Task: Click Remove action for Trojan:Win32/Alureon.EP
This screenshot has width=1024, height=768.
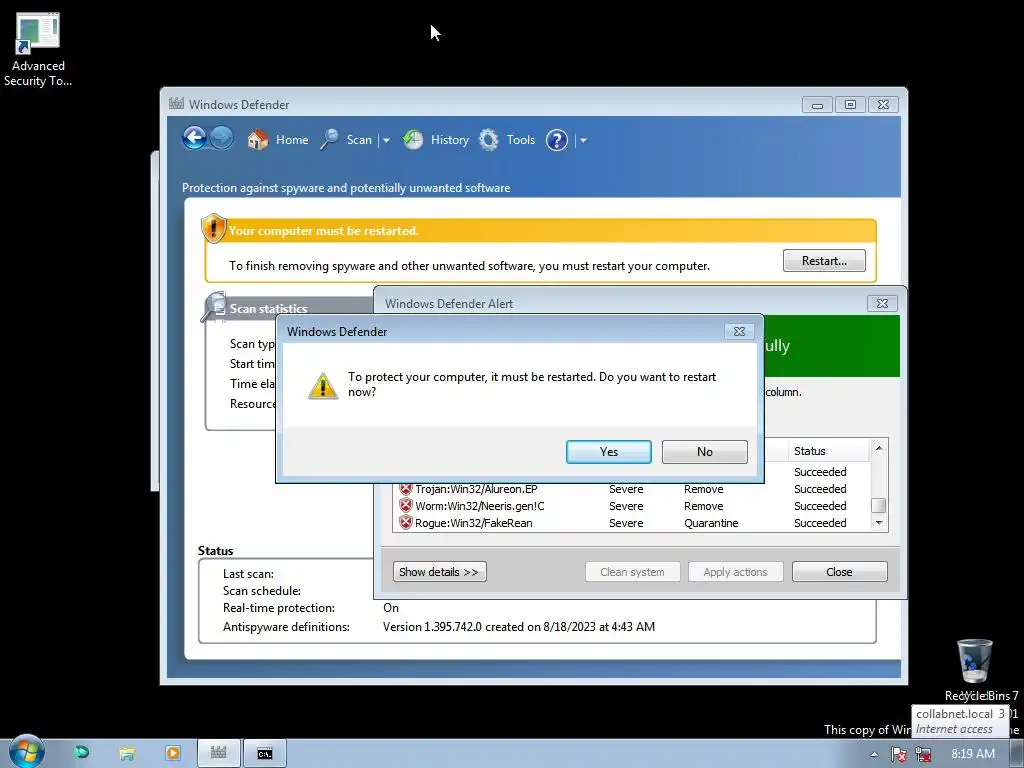Action: tap(703, 489)
